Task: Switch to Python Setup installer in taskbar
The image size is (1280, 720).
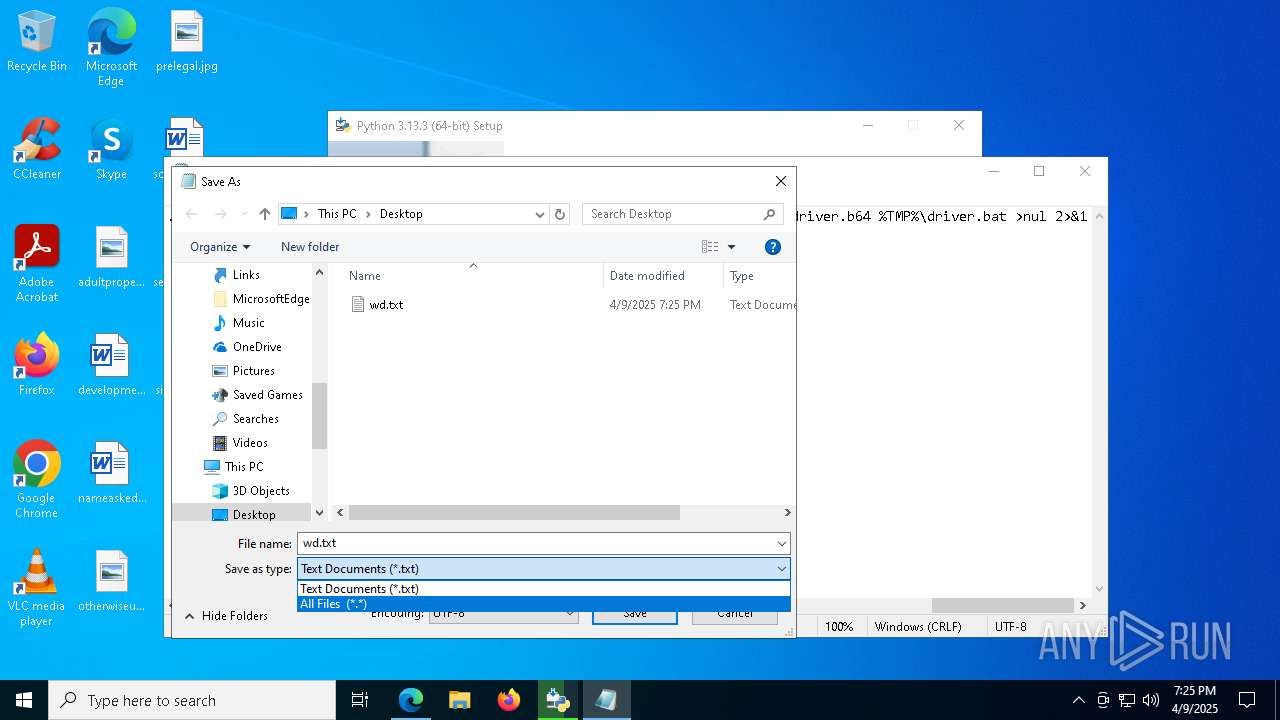Action: pos(557,700)
